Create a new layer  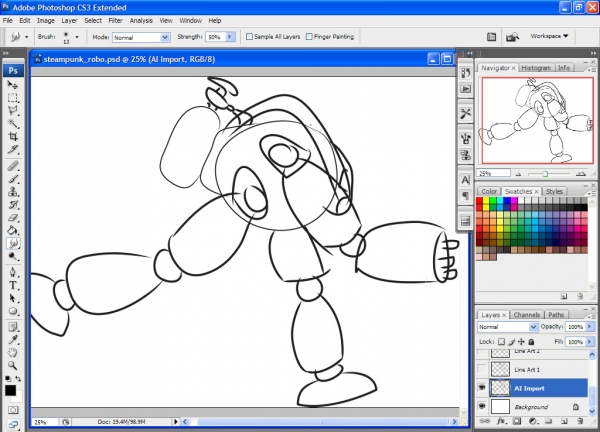(x=564, y=421)
